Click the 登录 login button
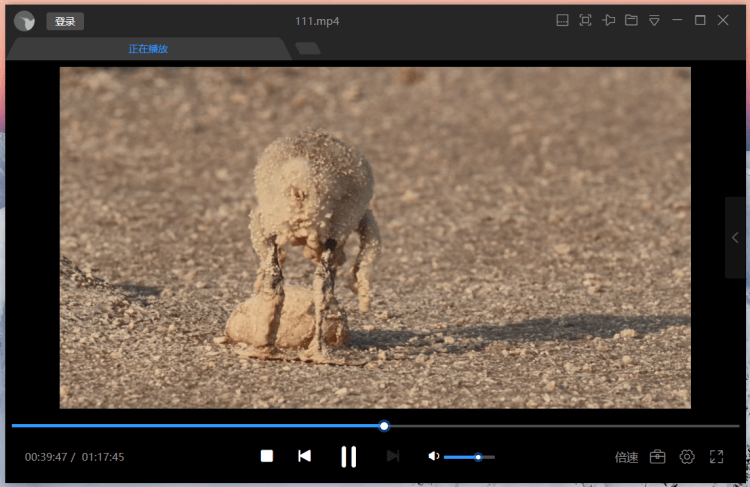This screenshot has width=750, height=487. click(x=65, y=22)
